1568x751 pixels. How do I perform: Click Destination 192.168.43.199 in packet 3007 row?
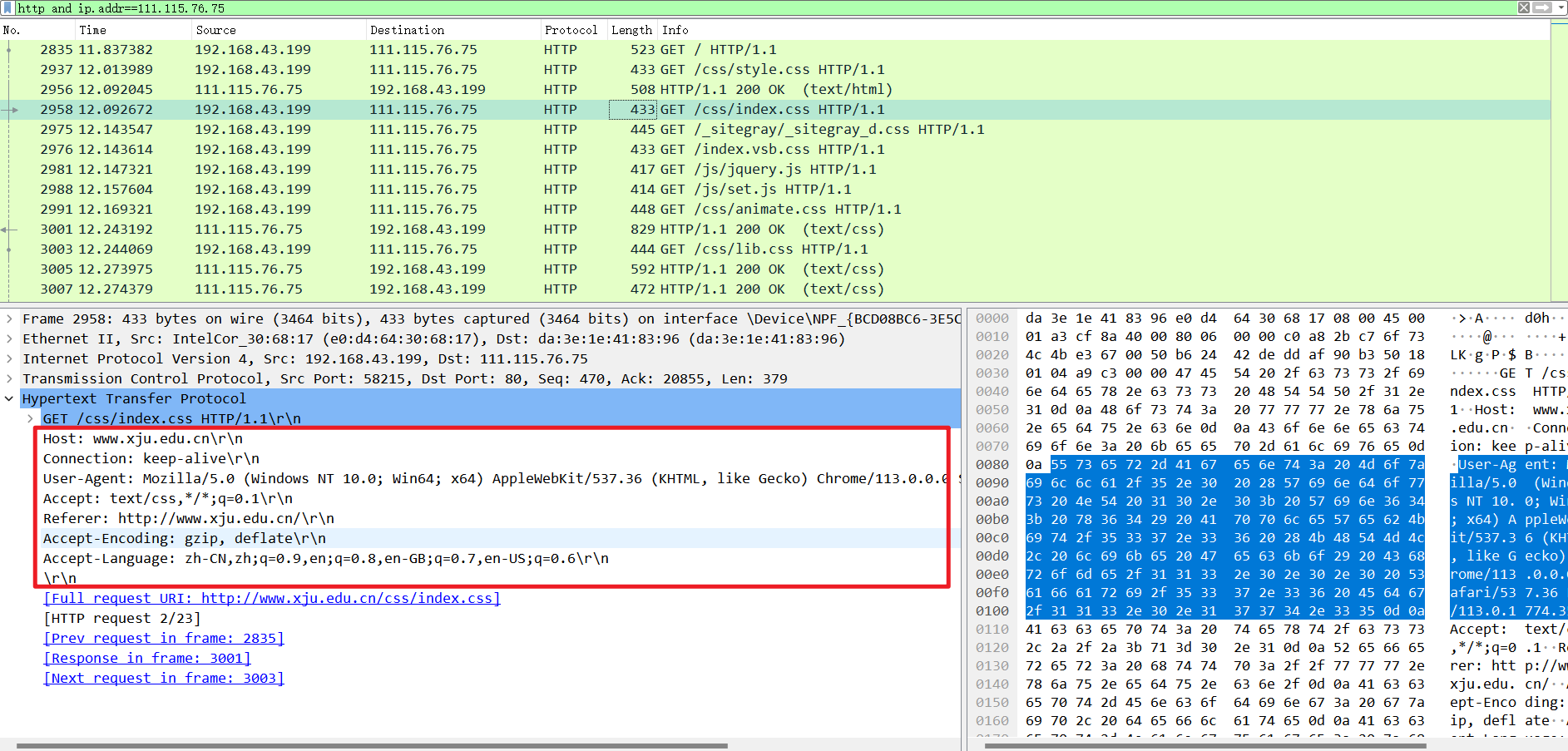click(428, 289)
